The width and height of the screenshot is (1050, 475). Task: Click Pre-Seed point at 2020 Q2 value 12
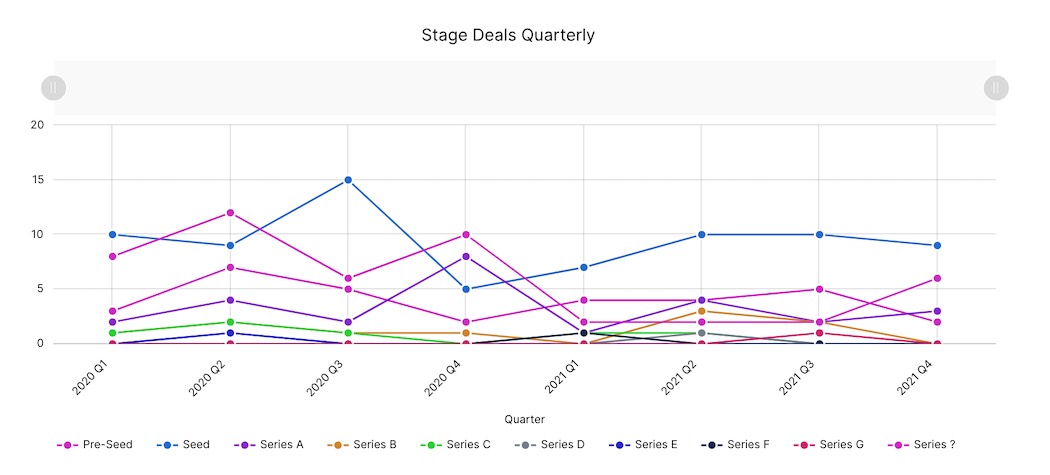pos(230,213)
